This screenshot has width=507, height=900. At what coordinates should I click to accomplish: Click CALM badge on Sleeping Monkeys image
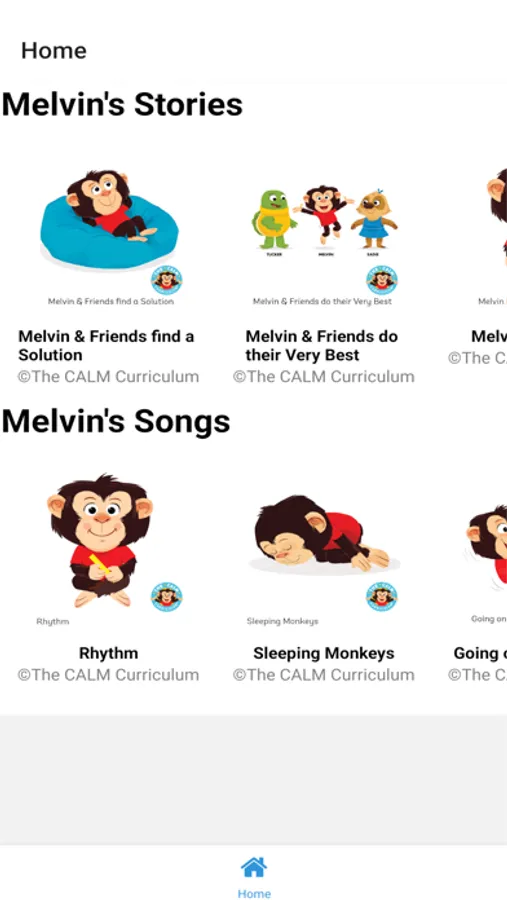382,597
